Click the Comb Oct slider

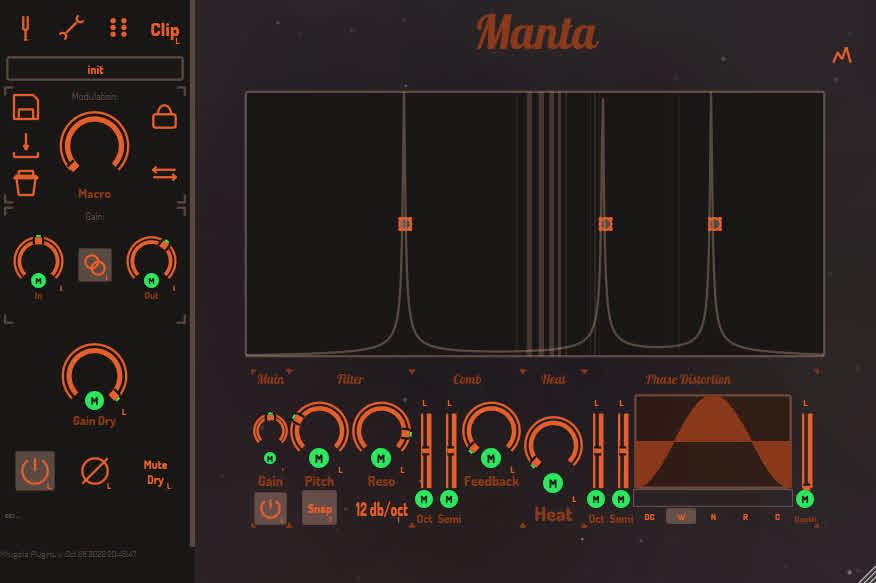tap(425, 451)
